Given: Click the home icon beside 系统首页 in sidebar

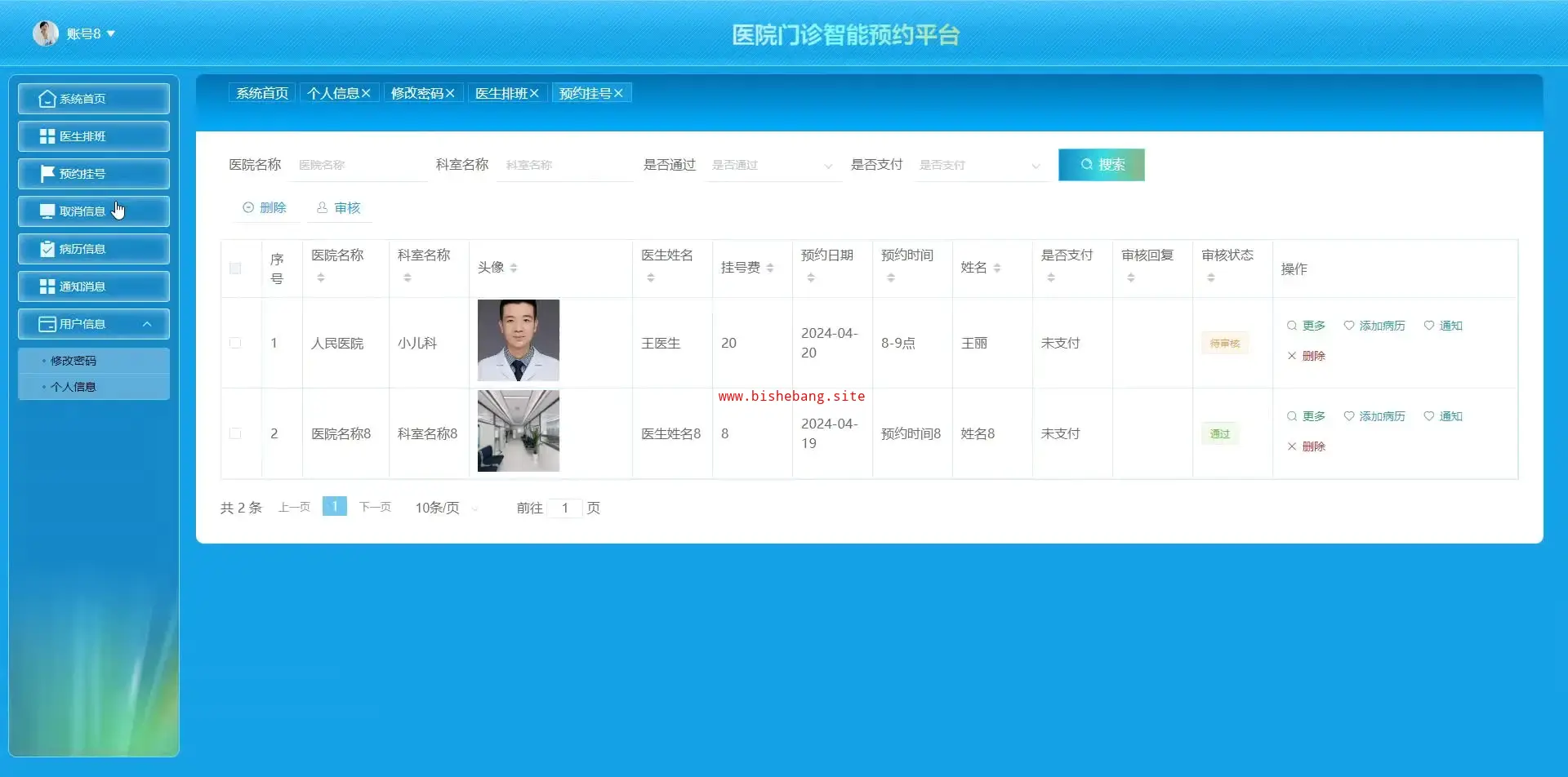Looking at the screenshot, I should (47, 99).
